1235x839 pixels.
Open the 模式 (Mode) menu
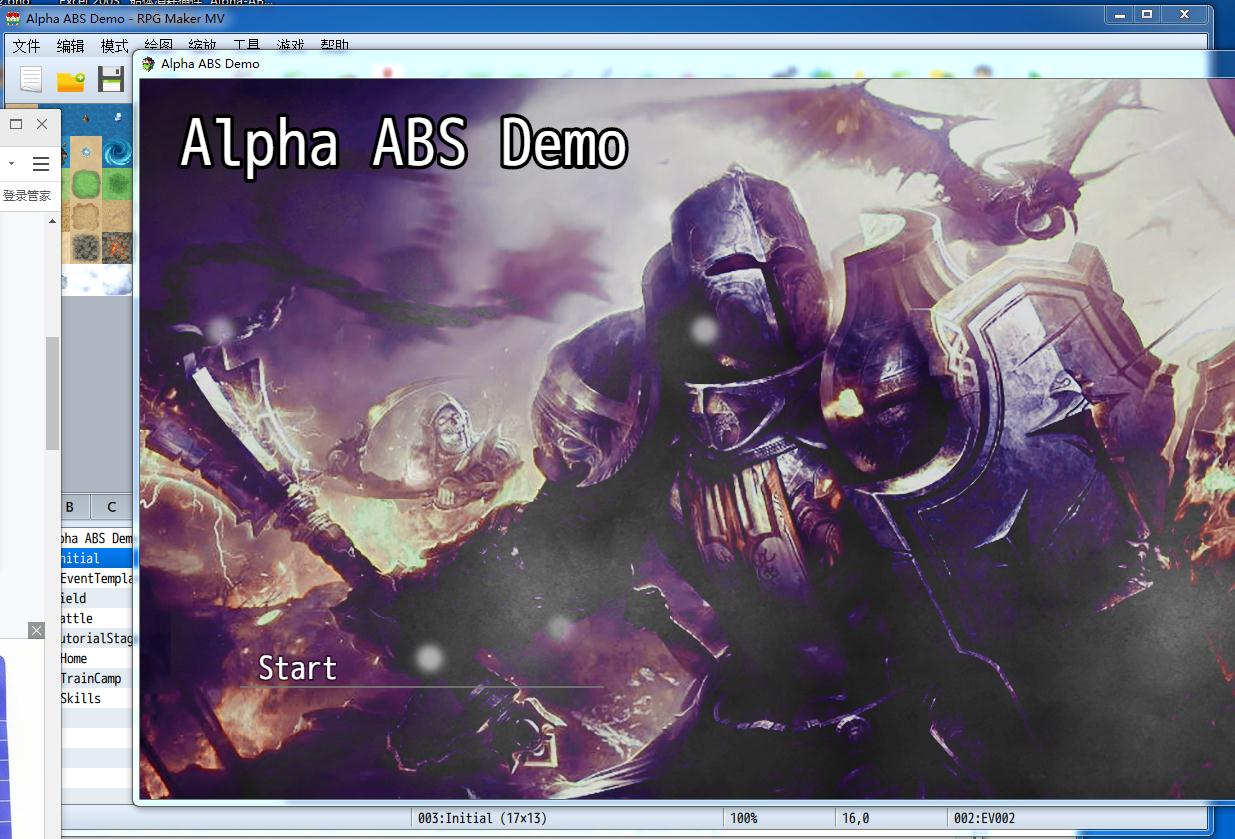114,46
